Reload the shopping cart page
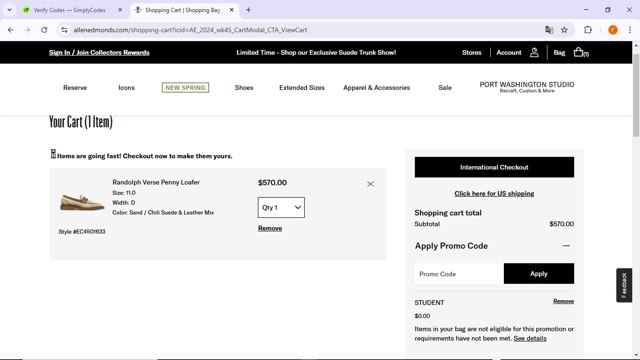This screenshot has height=360, width=640. (x=44, y=30)
